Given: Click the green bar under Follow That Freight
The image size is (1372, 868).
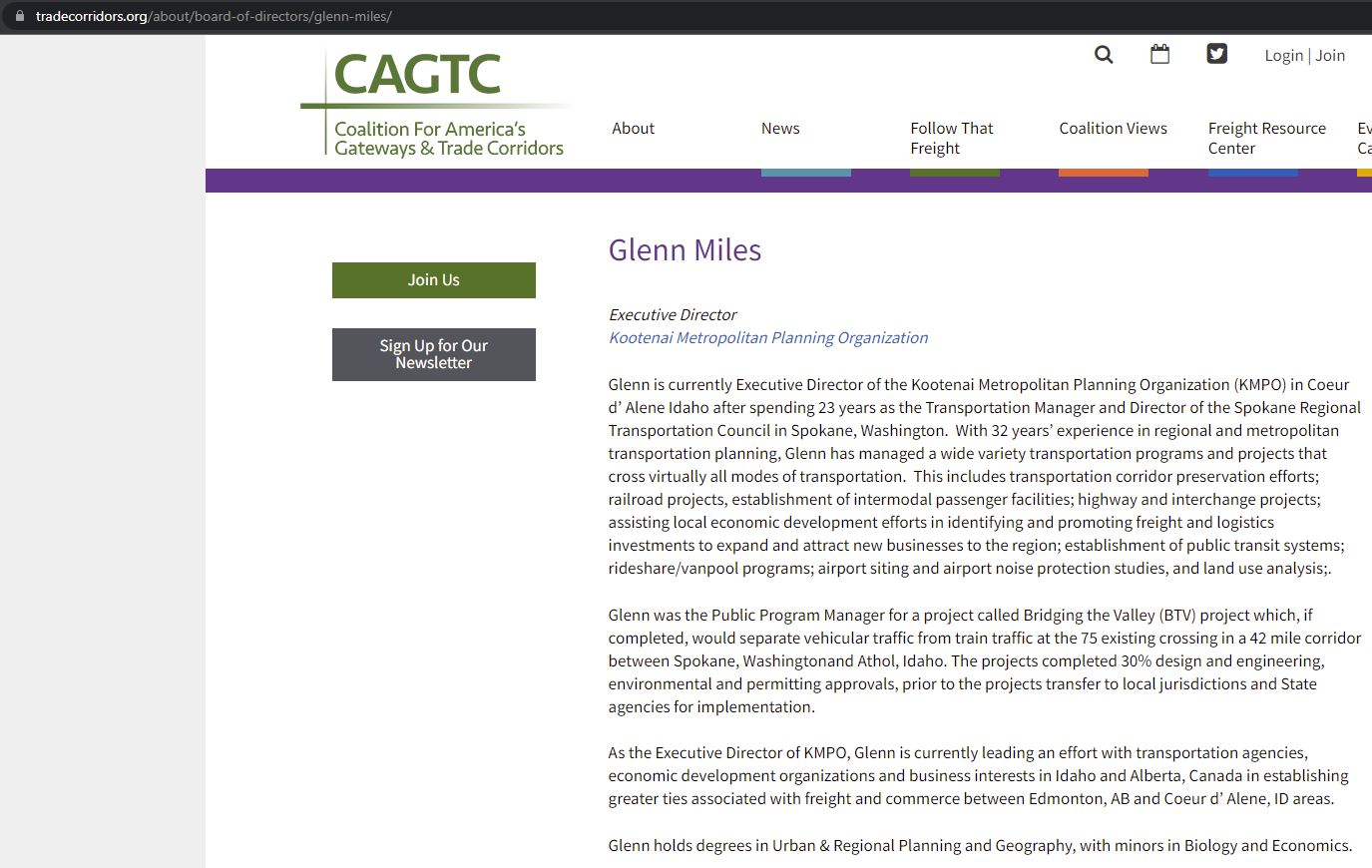Looking at the screenshot, I should coord(955,173).
